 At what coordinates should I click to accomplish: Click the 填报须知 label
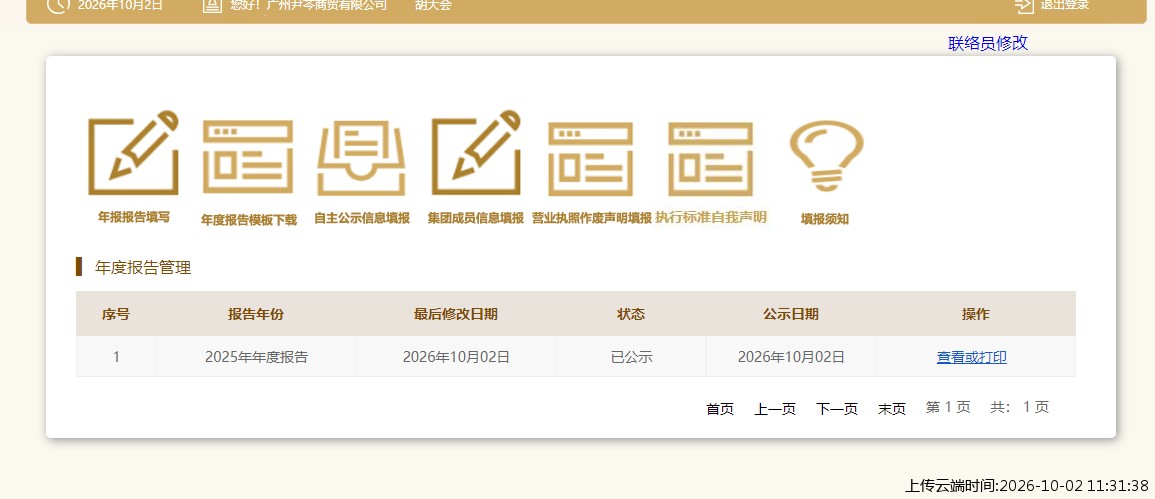tap(825, 219)
